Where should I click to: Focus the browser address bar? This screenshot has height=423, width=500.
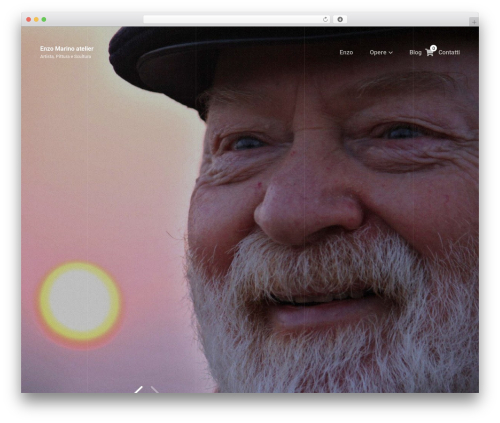[x=233, y=20]
